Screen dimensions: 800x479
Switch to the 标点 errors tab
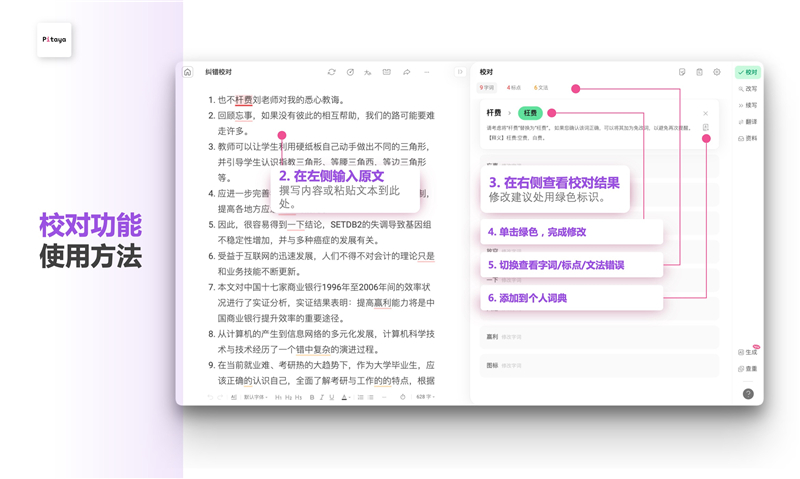pyautogui.click(x=514, y=88)
